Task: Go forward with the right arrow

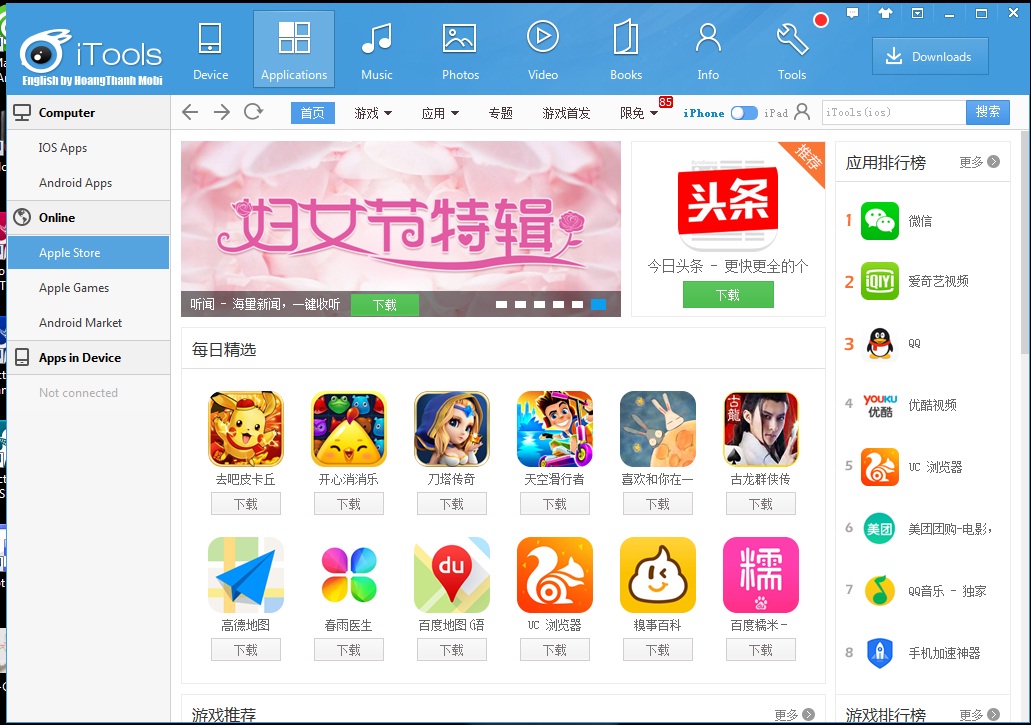Action: coord(222,112)
